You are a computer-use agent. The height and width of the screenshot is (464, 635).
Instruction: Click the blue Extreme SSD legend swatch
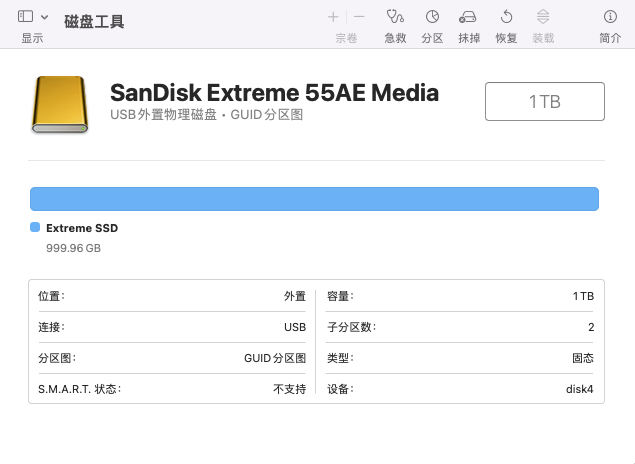tap(35, 228)
